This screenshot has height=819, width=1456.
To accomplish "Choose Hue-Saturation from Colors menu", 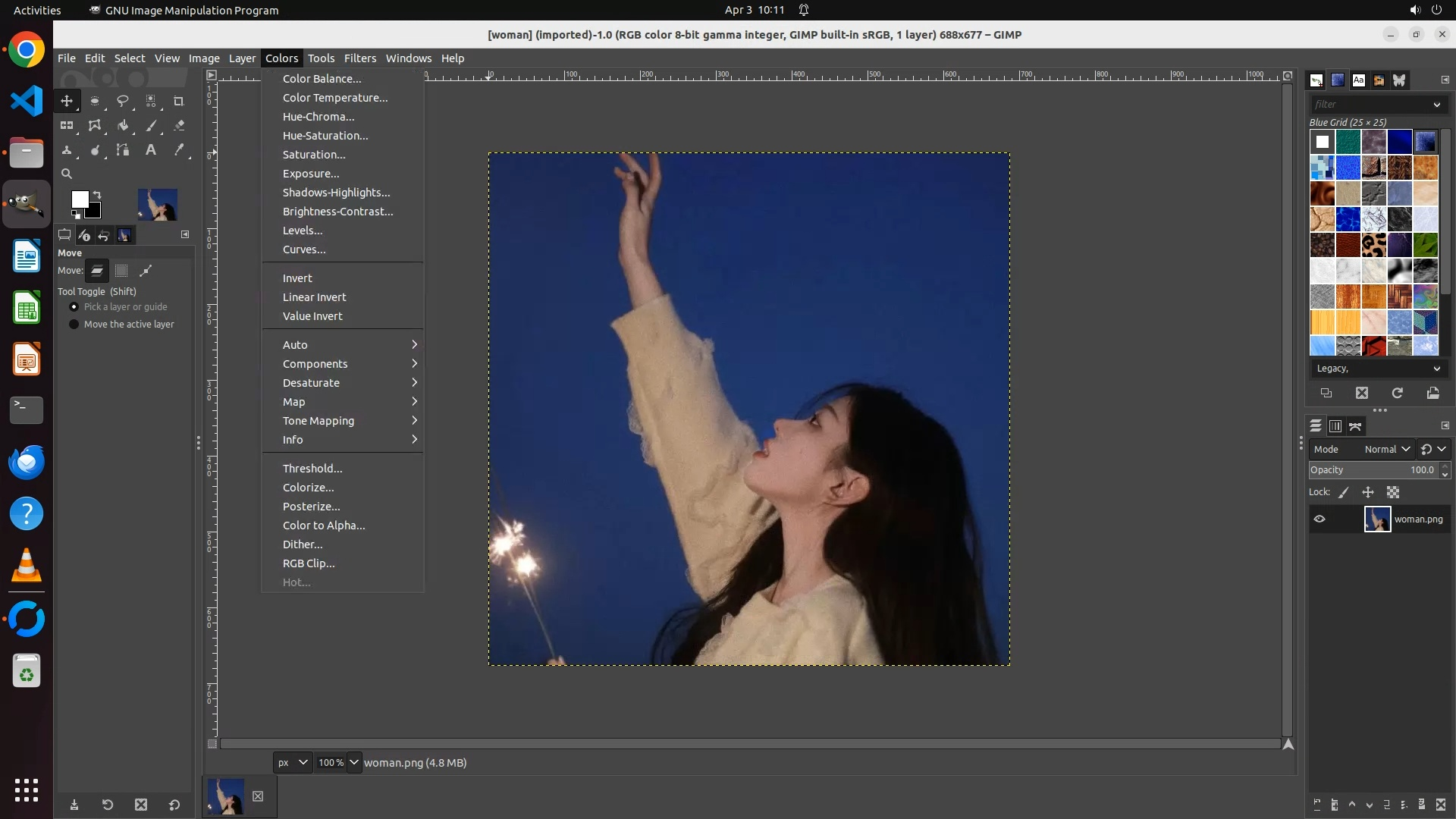I will tap(325, 136).
